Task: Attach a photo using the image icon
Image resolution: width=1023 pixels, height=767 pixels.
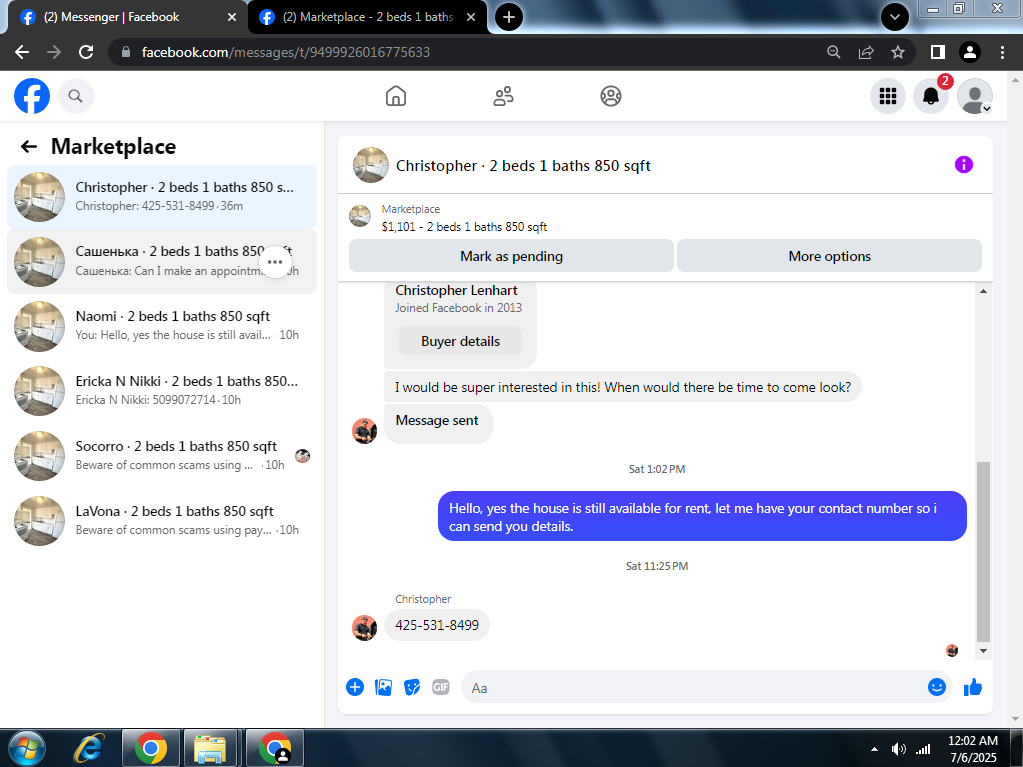Action: pos(384,687)
